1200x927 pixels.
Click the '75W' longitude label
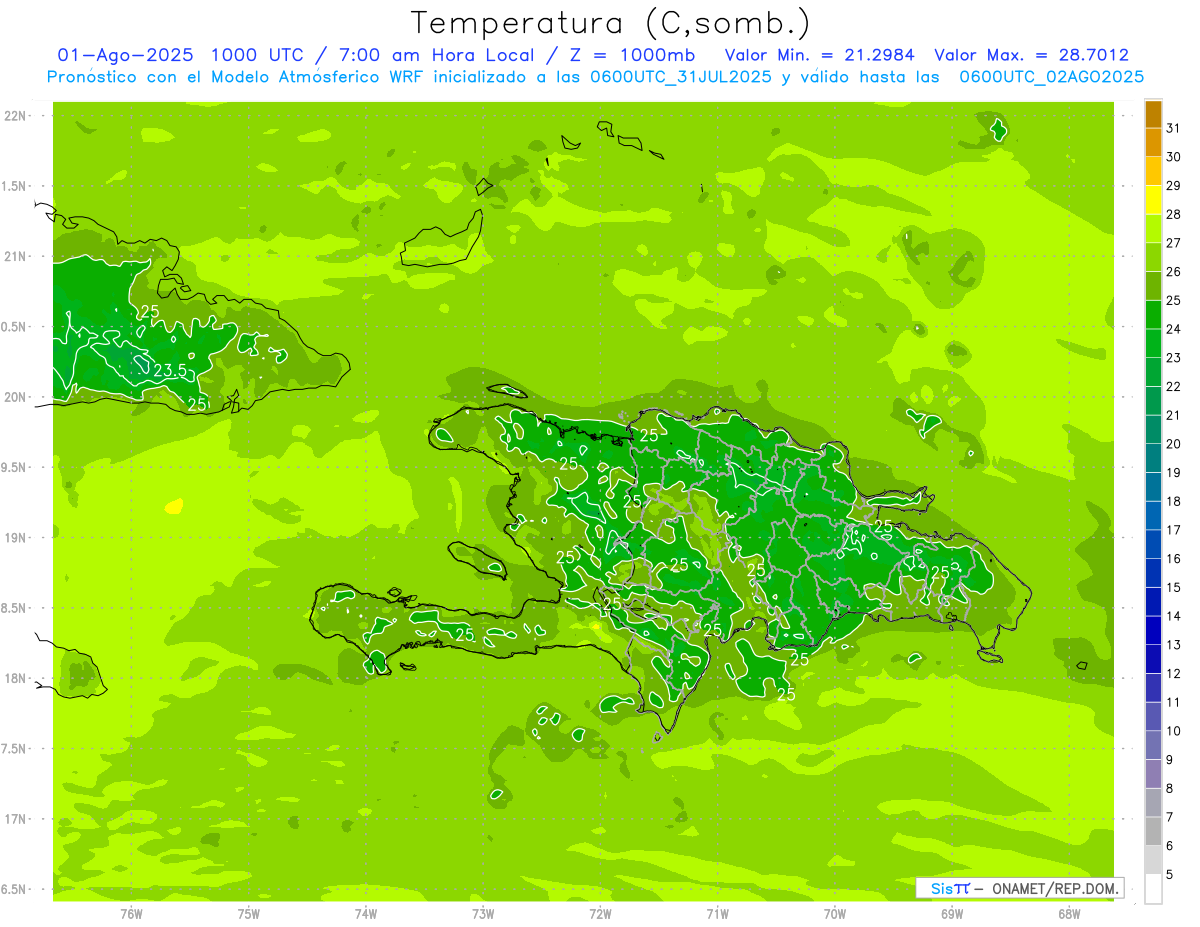(249, 913)
